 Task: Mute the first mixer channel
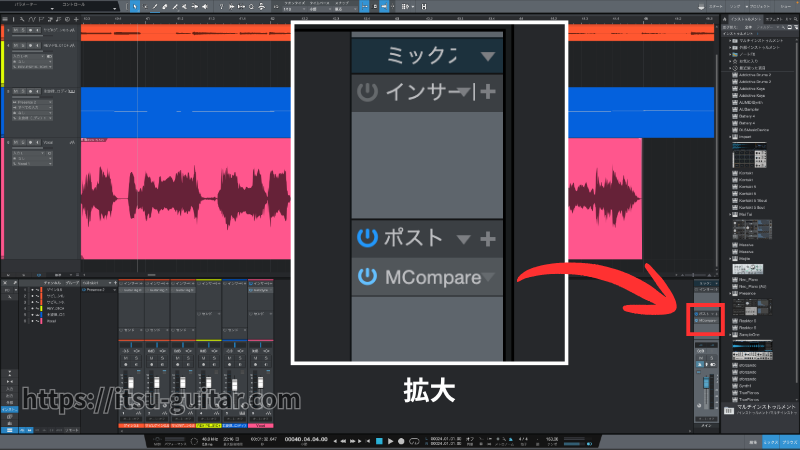tap(126, 358)
